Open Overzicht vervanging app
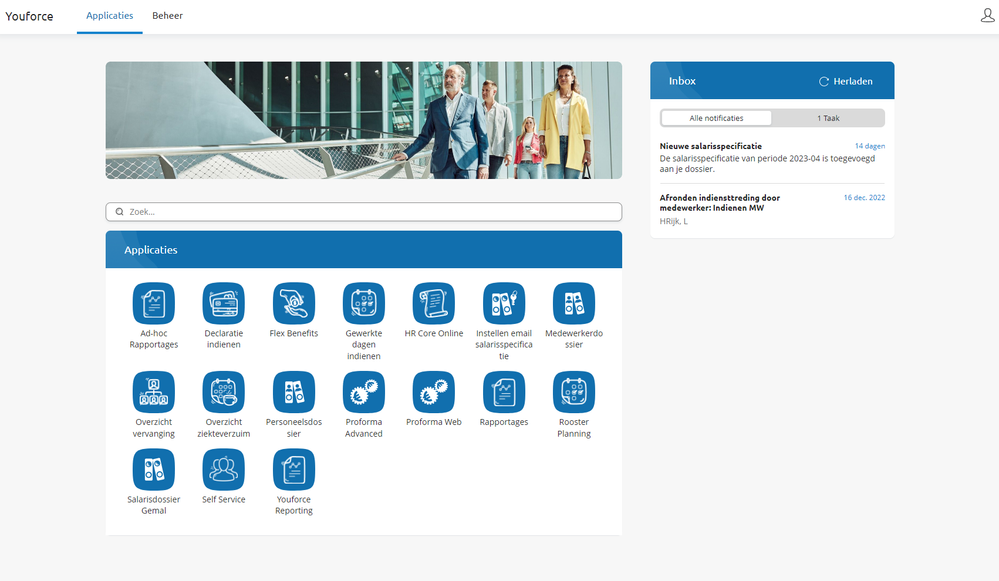999x581 pixels. [154, 392]
